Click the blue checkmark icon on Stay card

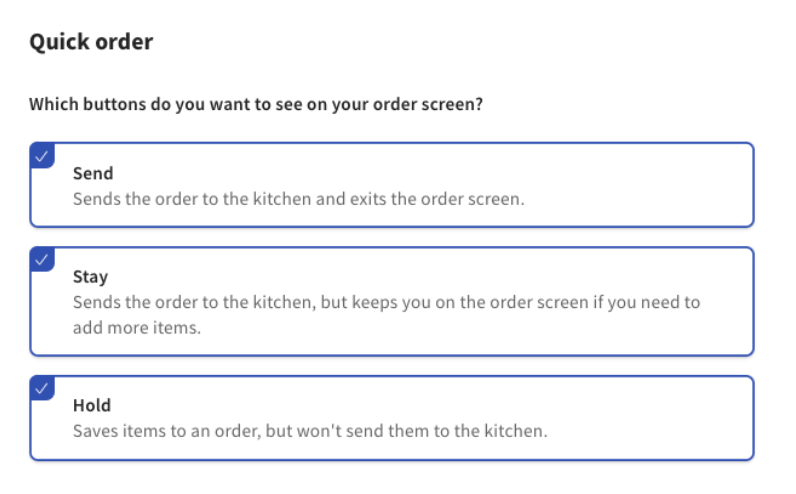tap(42, 259)
